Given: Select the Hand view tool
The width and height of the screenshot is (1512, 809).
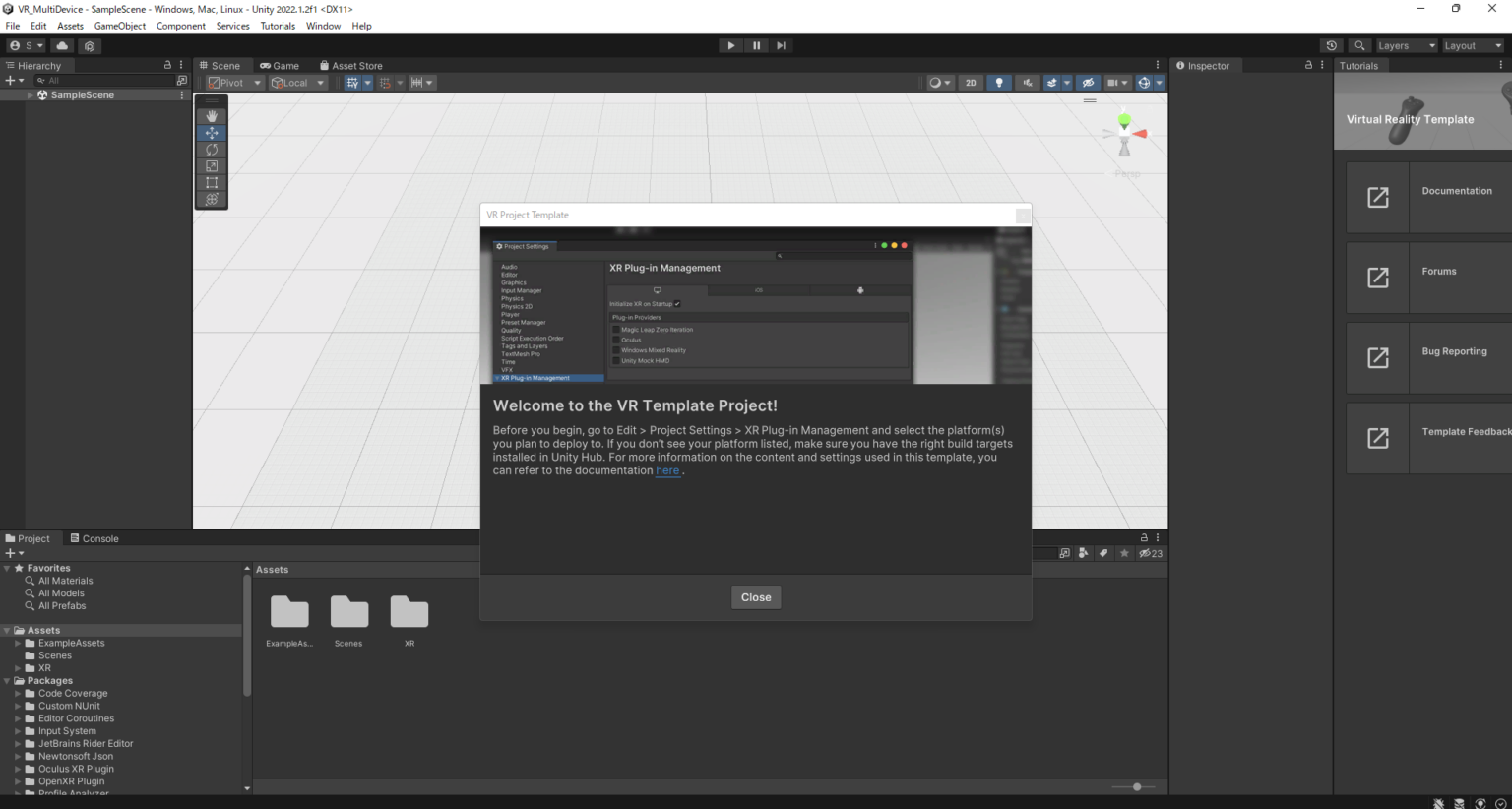Looking at the screenshot, I should (x=212, y=116).
